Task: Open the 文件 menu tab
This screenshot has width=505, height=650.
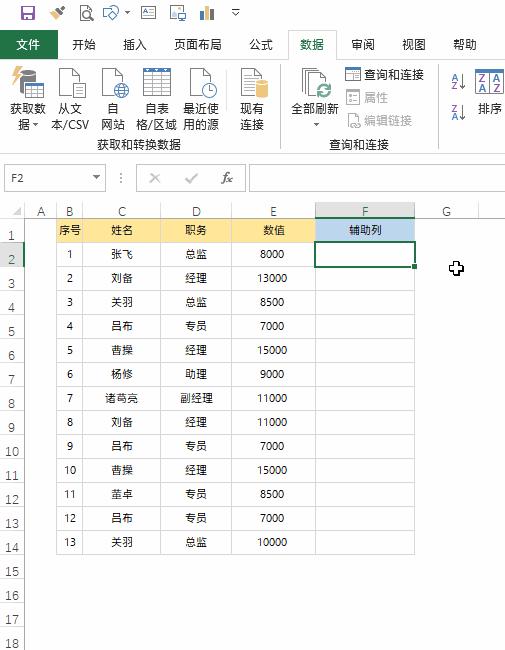Action: (29, 44)
